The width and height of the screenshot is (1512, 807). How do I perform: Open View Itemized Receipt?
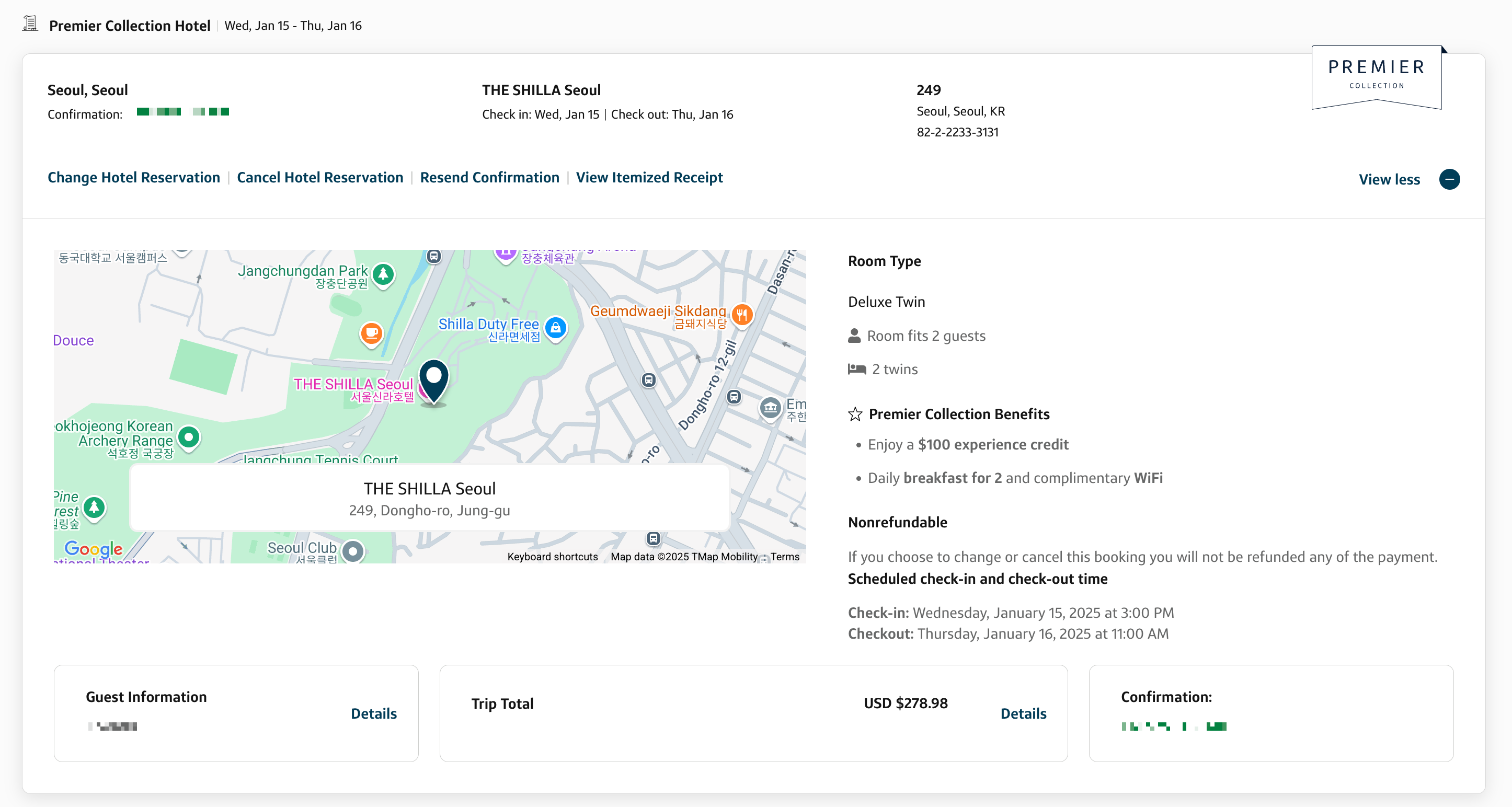(x=649, y=177)
